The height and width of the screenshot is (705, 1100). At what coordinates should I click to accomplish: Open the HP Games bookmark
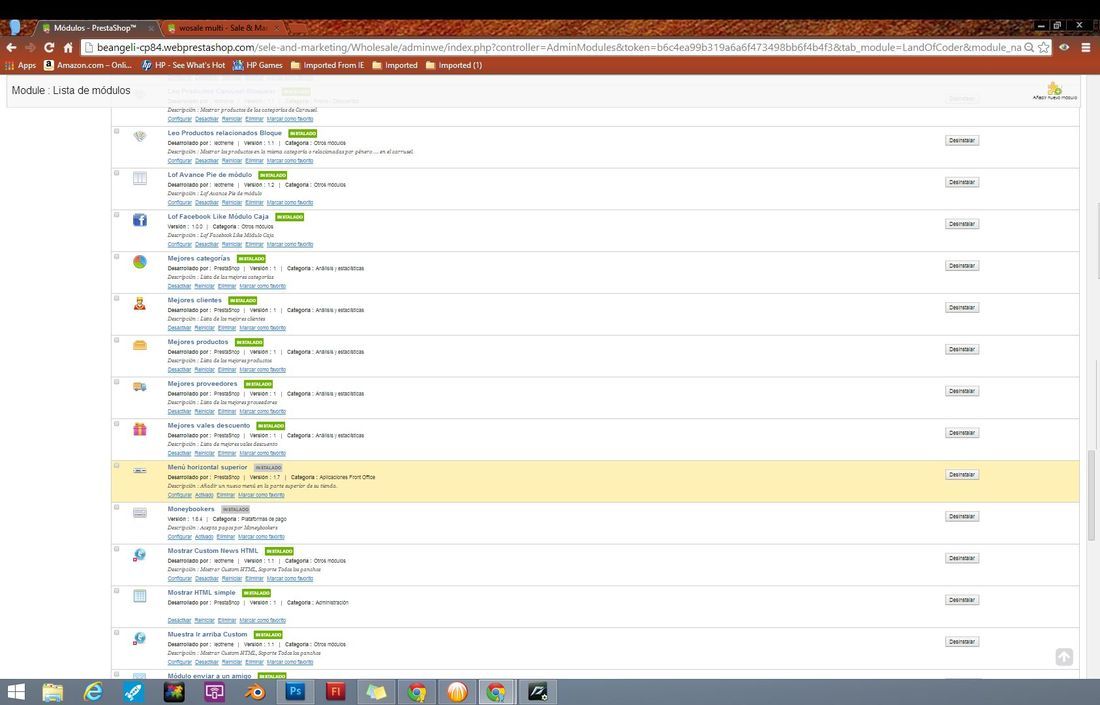click(257, 65)
